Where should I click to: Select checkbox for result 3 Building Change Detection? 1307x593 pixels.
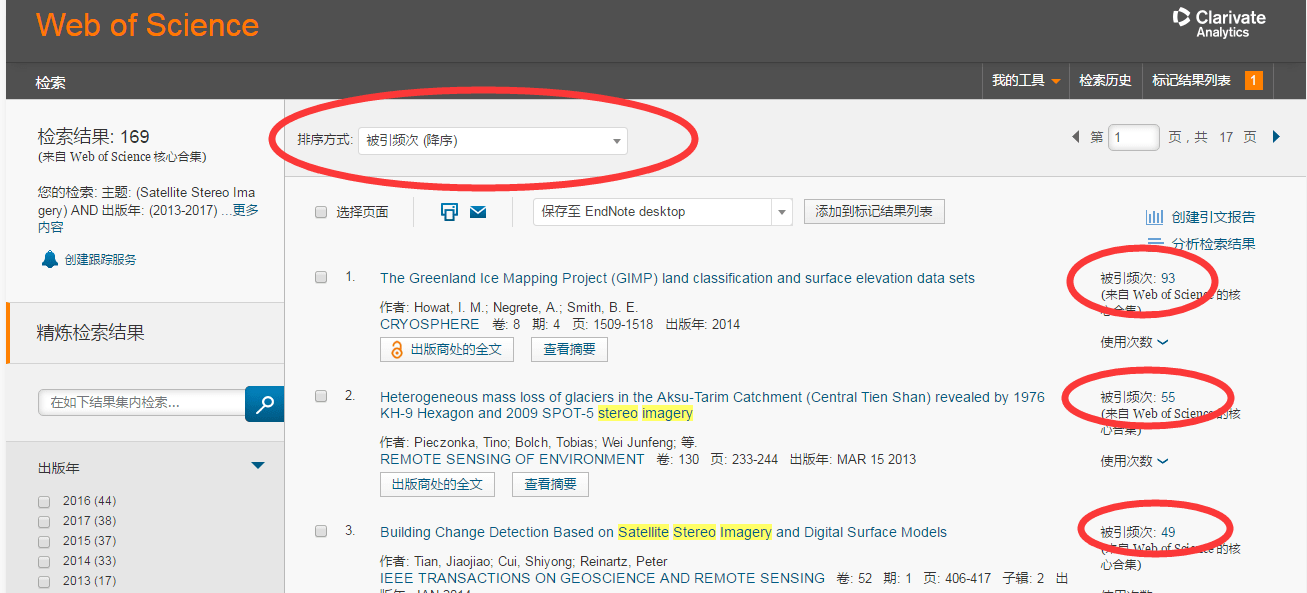pos(321,531)
